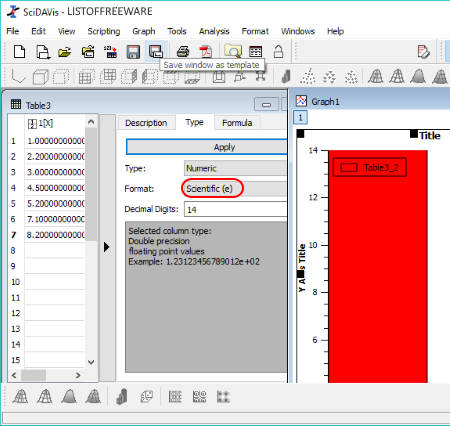This screenshot has width=450, height=426.
Task: Open the Analysis menu
Action: pyautogui.click(x=214, y=31)
